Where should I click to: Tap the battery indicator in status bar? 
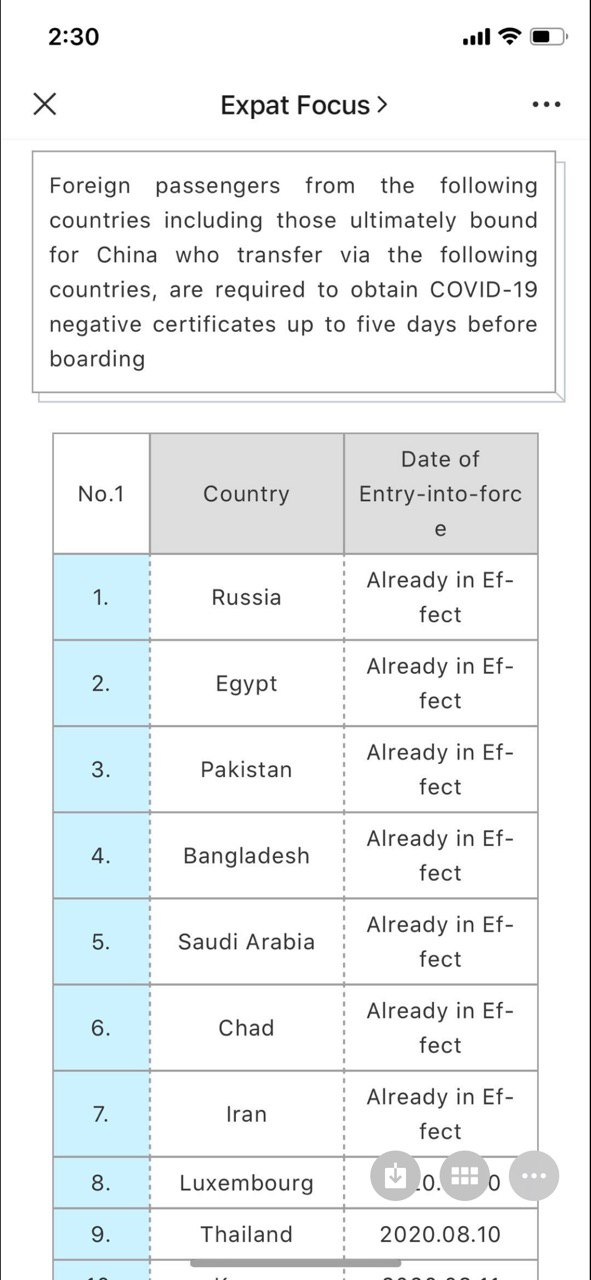pyautogui.click(x=548, y=37)
